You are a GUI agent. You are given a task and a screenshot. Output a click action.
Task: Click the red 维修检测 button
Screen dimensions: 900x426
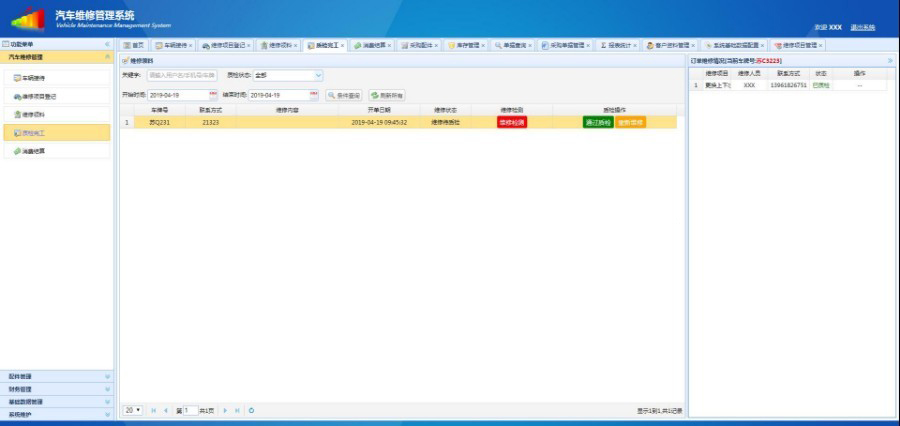pos(511,122)
